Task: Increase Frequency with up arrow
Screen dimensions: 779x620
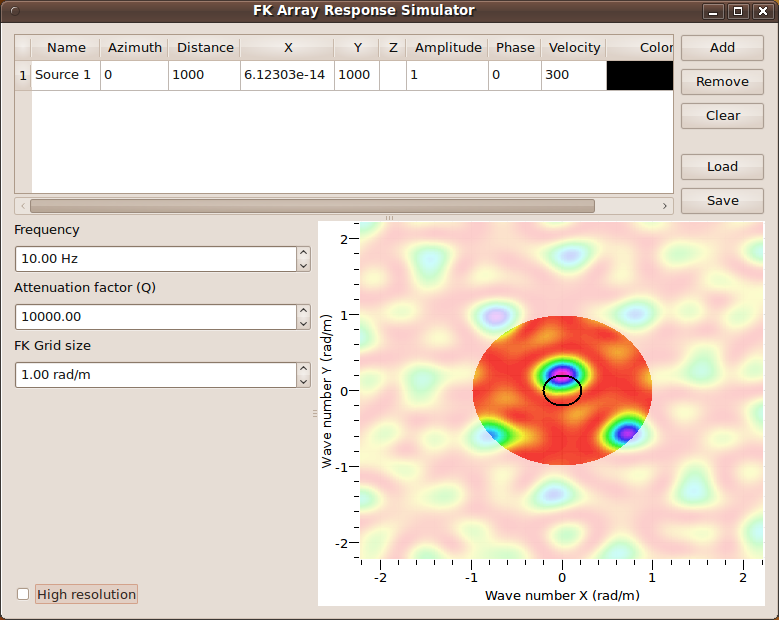Action: (304, 253)
